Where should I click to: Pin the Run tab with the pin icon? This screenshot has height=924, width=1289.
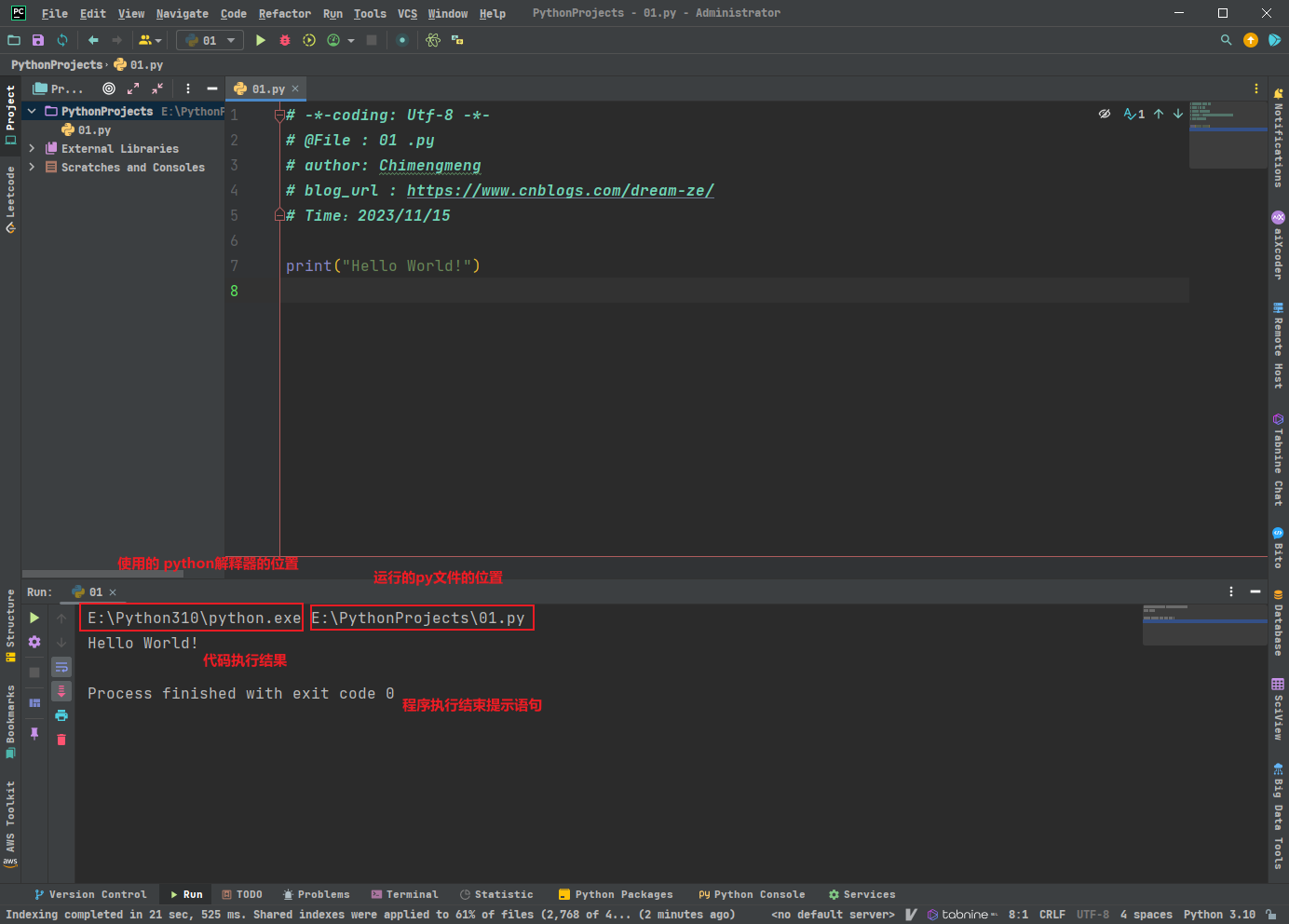(x=34, y=733)
